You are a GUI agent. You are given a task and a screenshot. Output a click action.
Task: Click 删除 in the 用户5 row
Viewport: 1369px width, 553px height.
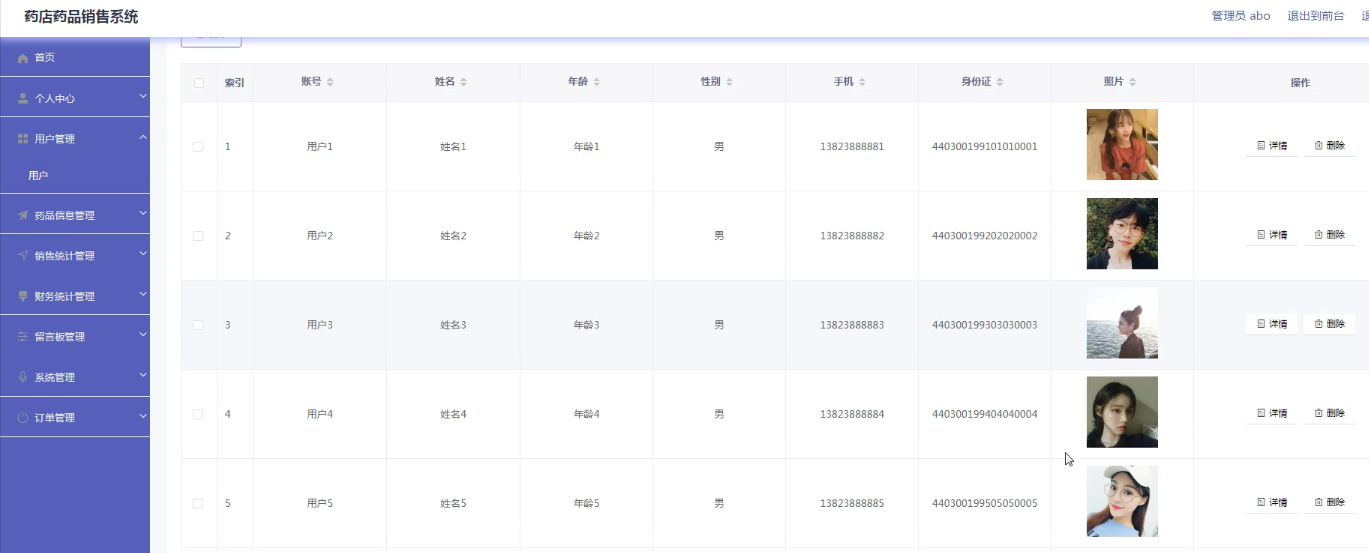(1329, 502)
